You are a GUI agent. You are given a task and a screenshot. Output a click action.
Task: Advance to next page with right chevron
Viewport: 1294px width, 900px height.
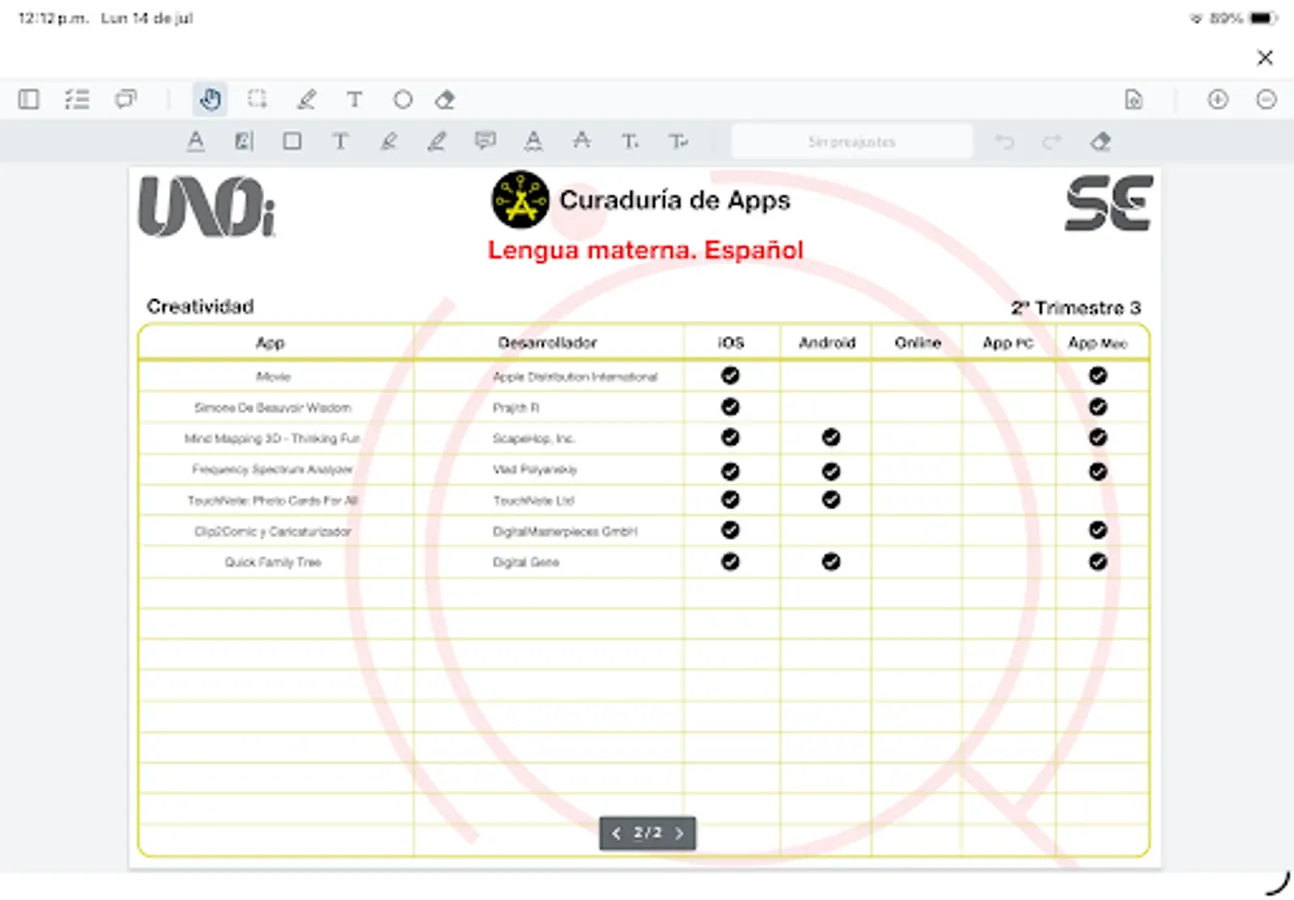coord(679,832)
